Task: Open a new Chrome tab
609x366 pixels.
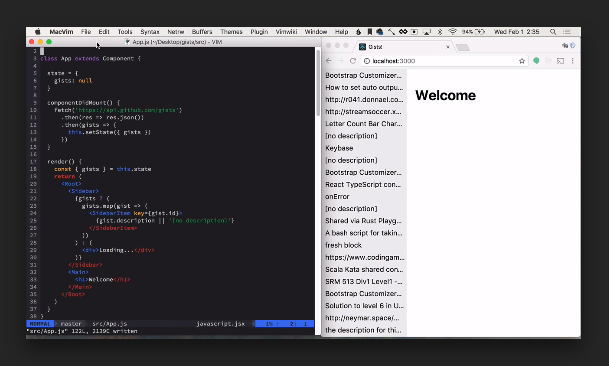Action: (x=463, y=47)
